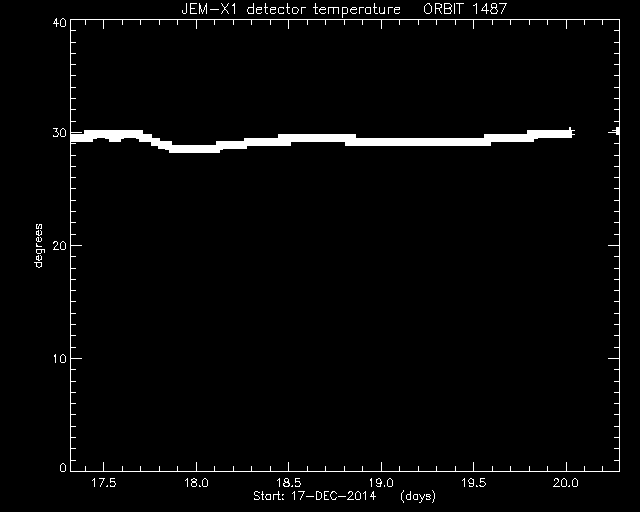The image size is (640, 512).
Task: Click the y-axis tick label 0
Action: pyautogui.click(x=63, y=467)
